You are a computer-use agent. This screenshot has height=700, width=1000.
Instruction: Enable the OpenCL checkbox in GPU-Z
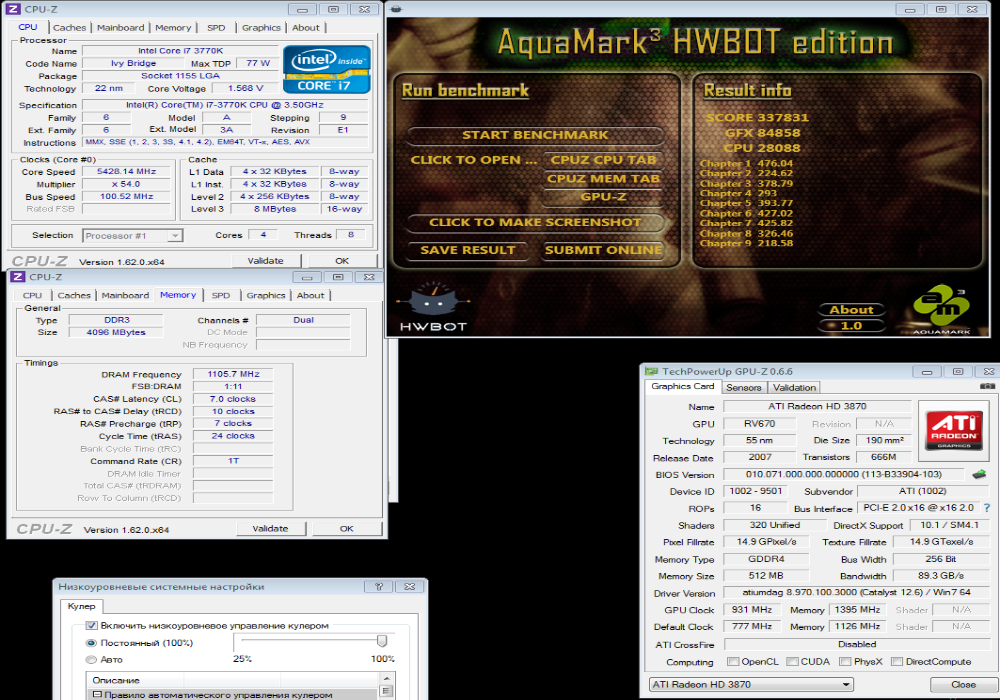733,662
